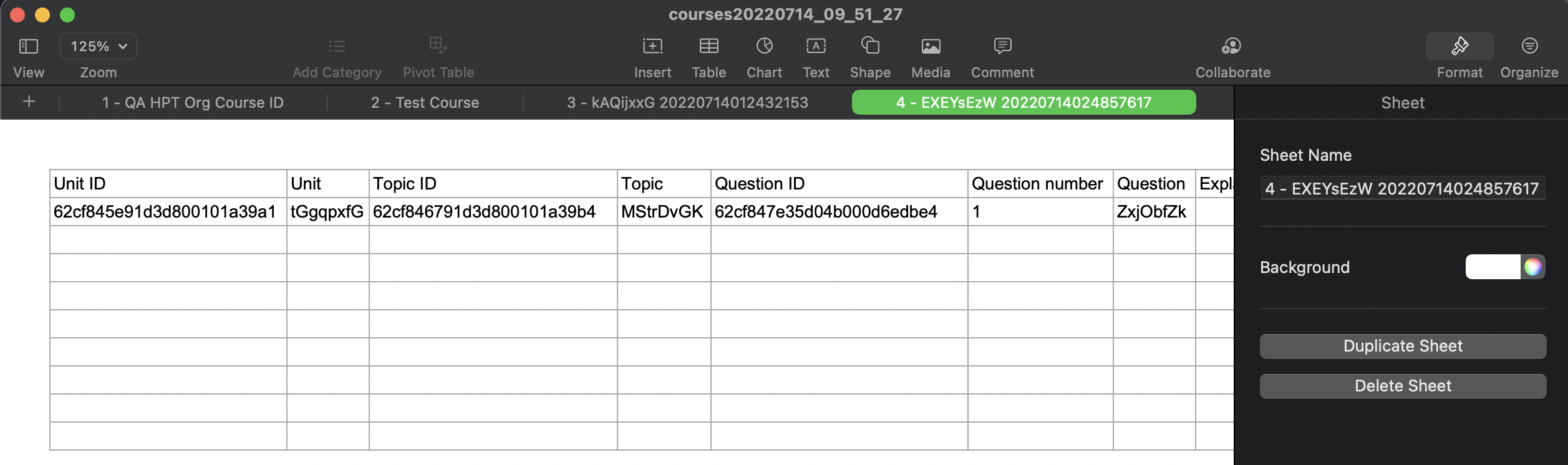Select sheet tab 4 - EXEYsEzW 20220714024857617

[x=1024, y=103]
